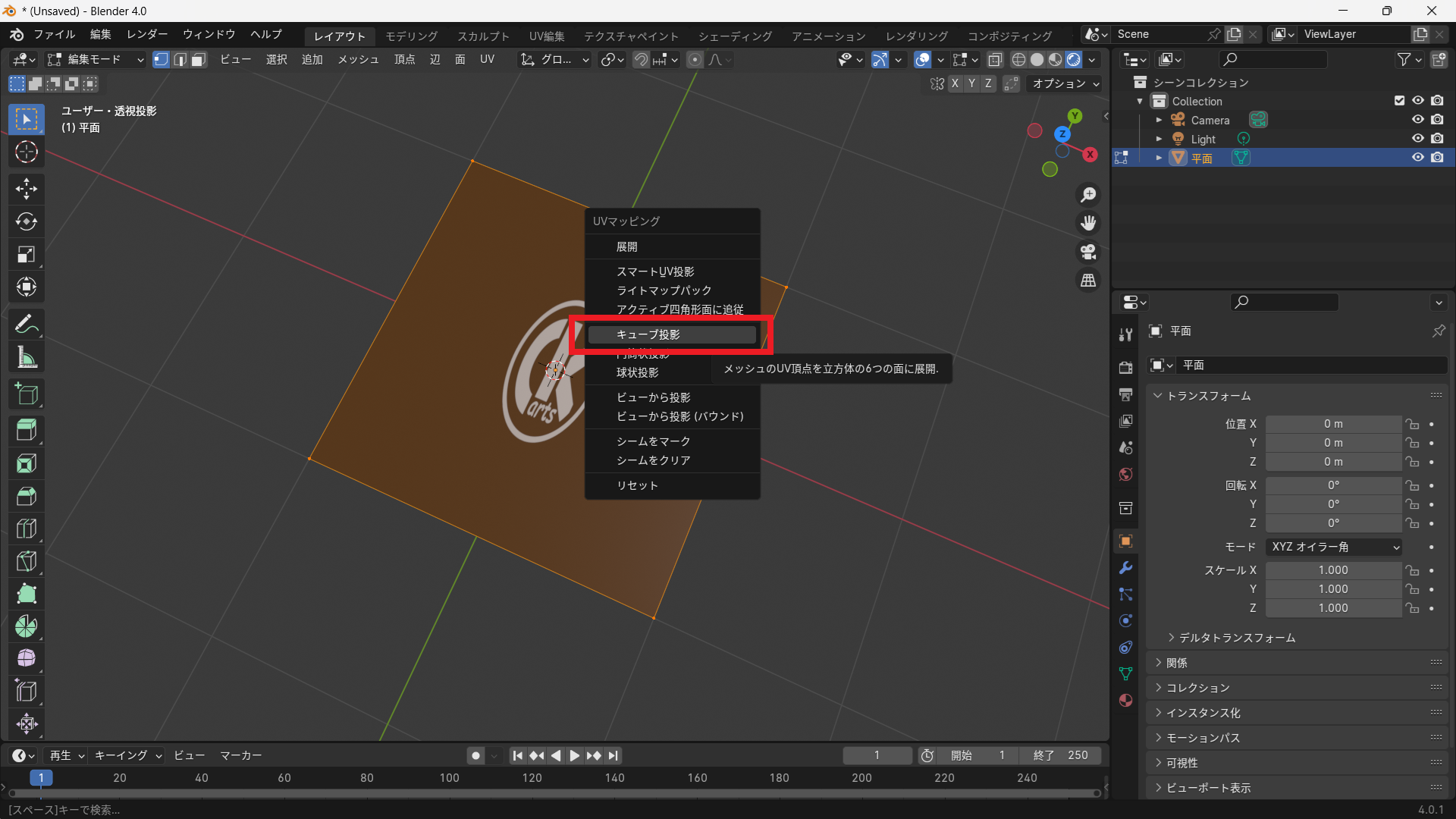Open the XYZ オイラー角 rotation mode dropdown
This screenshot has height=819, width=1456.
coord(1334,547)
